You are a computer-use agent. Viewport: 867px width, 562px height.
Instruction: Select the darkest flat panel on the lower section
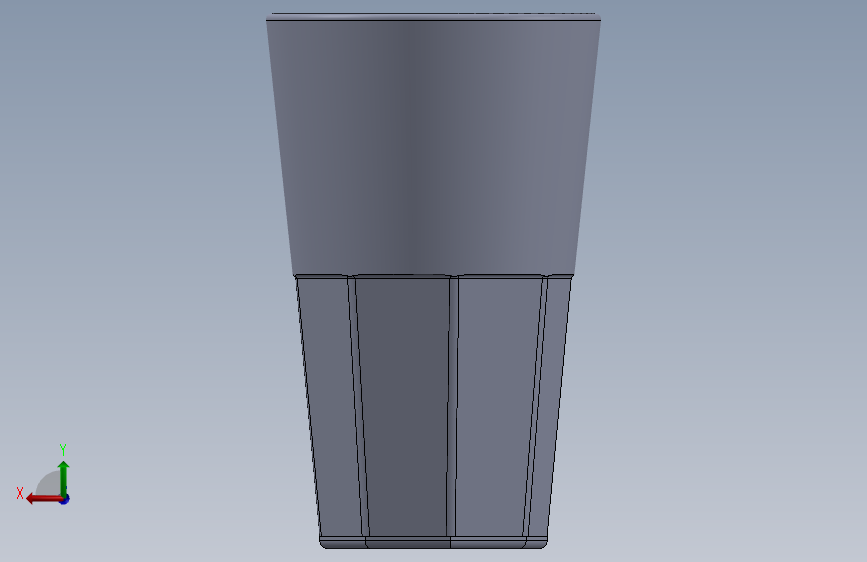coord(405,407)
